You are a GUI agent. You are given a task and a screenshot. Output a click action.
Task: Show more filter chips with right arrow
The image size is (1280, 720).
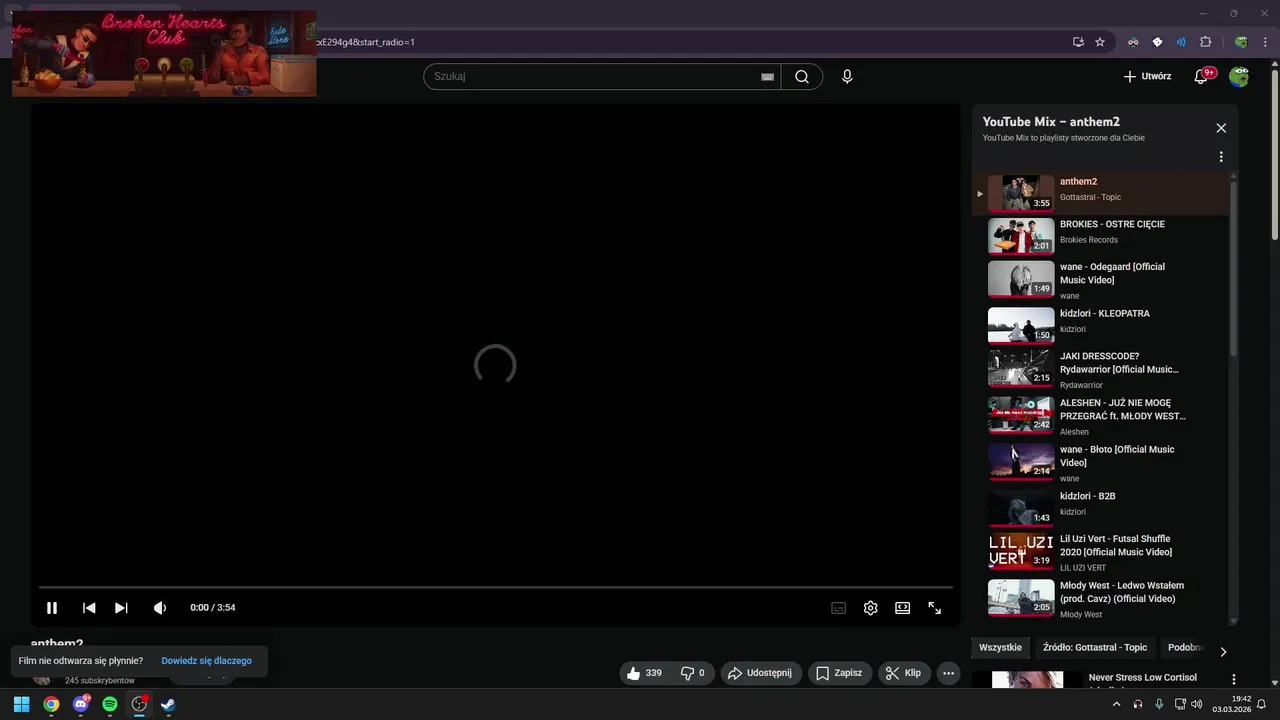1223,651
